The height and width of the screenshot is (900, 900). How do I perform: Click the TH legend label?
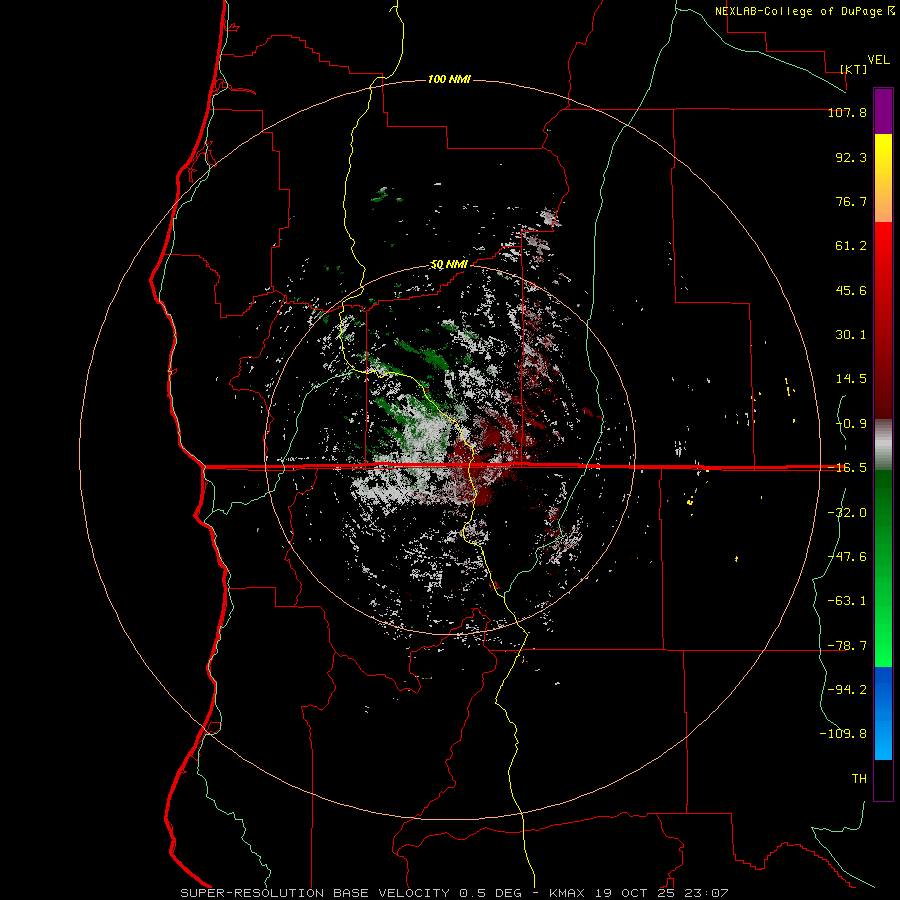859,779
